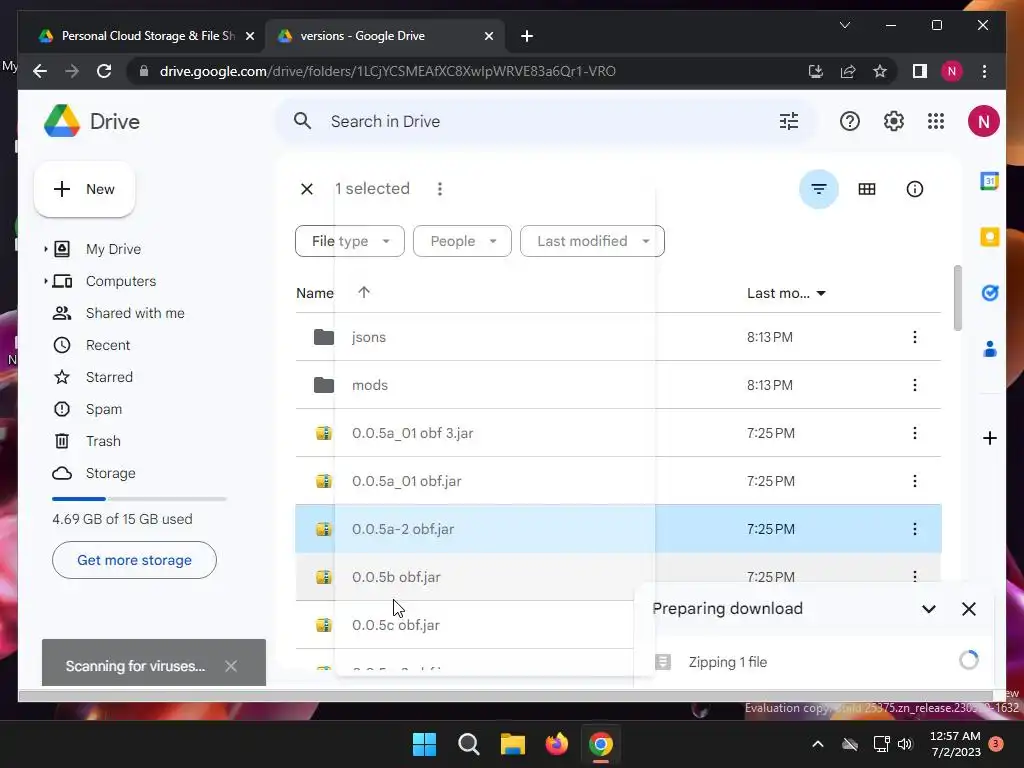Open Firefox from the taskbar
The width and height of the screenshot is (1024, 768).
[556, 744]
